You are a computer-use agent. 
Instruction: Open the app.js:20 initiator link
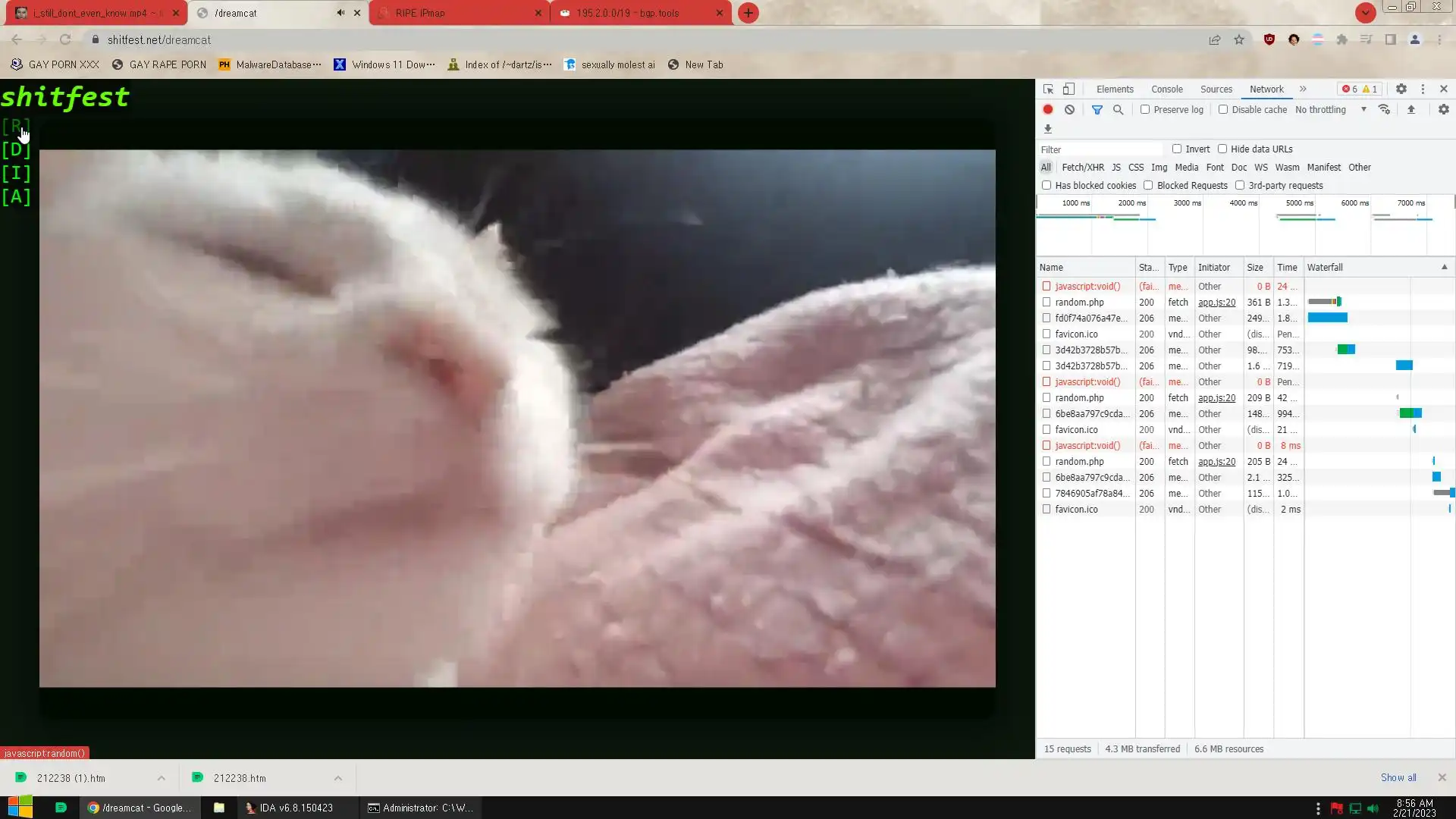tap(1216, 302)
